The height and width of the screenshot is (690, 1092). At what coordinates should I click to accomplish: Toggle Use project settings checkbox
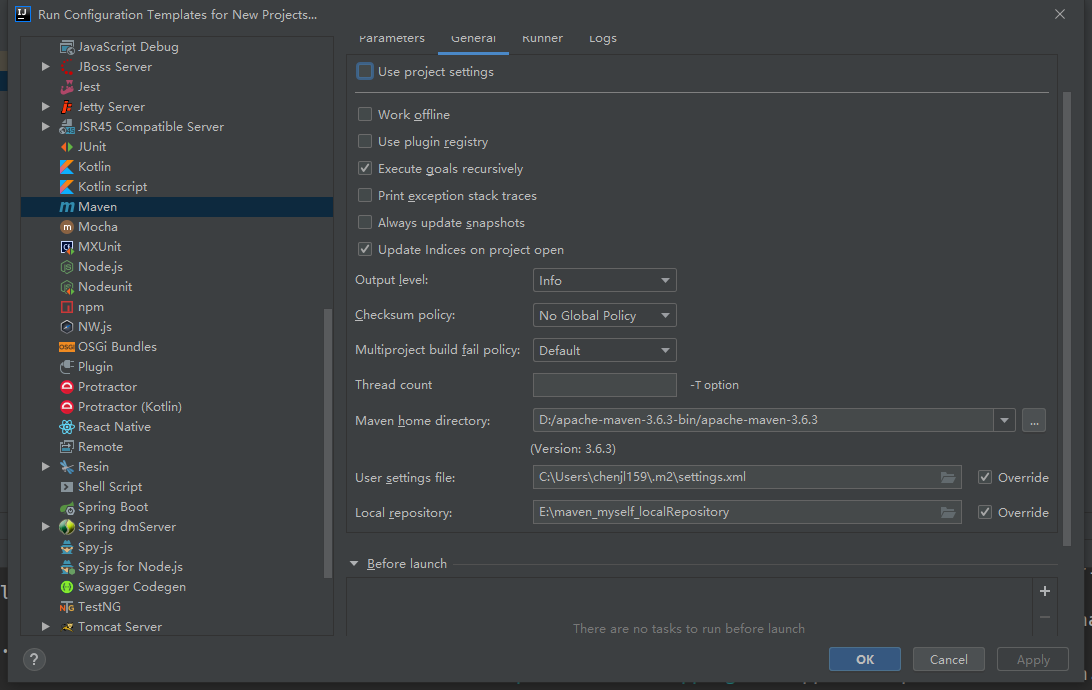(x=365, y=72)
